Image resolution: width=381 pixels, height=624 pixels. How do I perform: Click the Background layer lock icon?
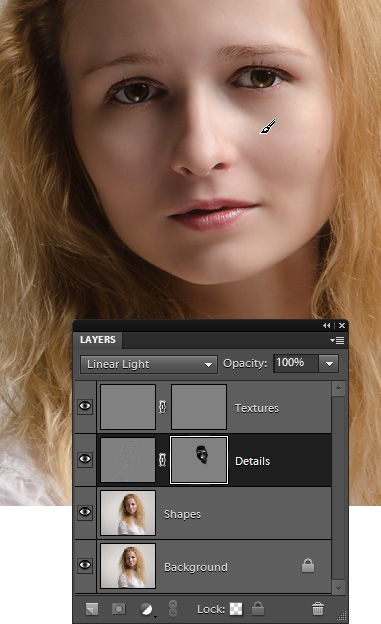pos(308,566)
